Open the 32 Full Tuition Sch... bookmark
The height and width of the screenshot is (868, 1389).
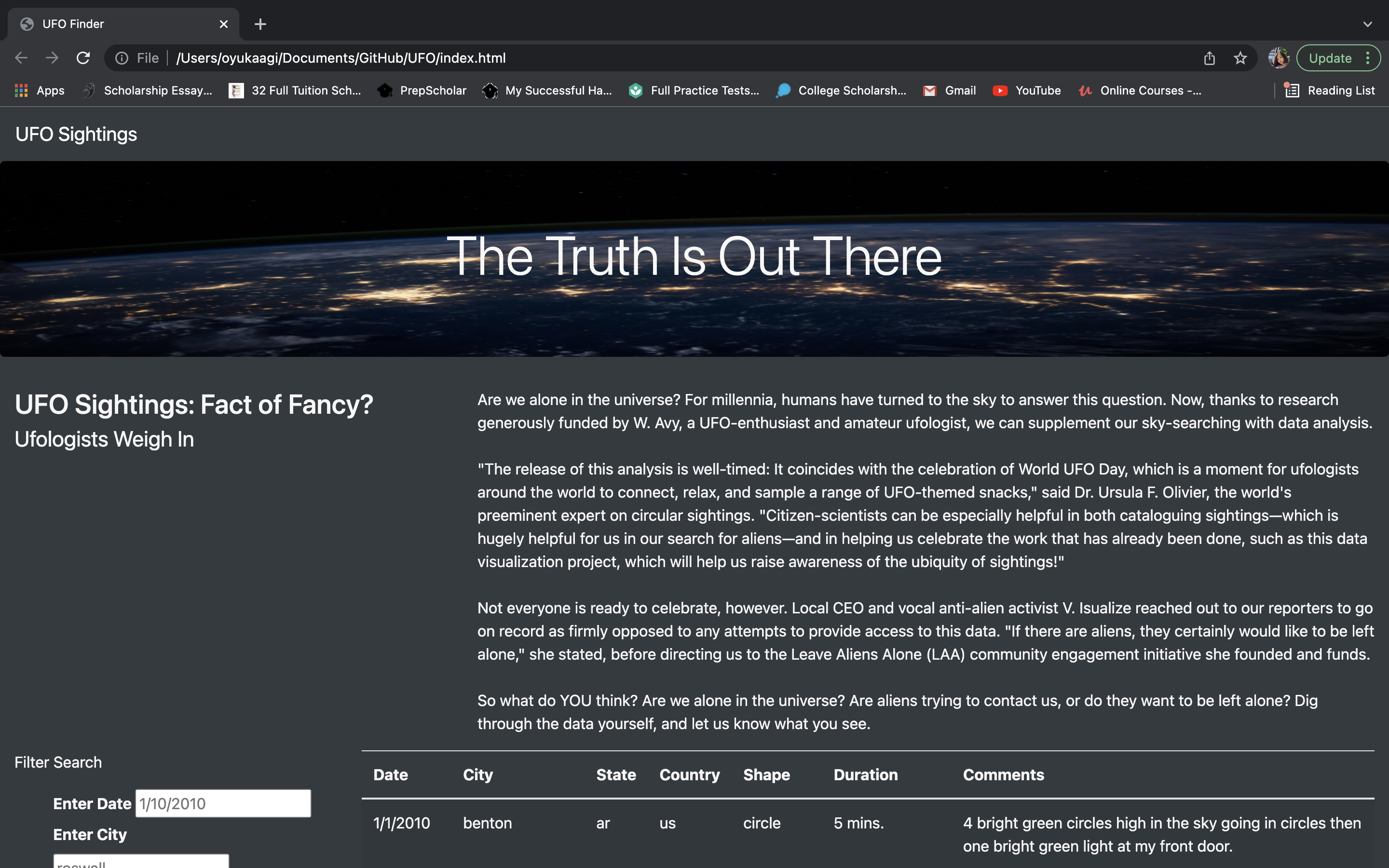pos(295,90)
